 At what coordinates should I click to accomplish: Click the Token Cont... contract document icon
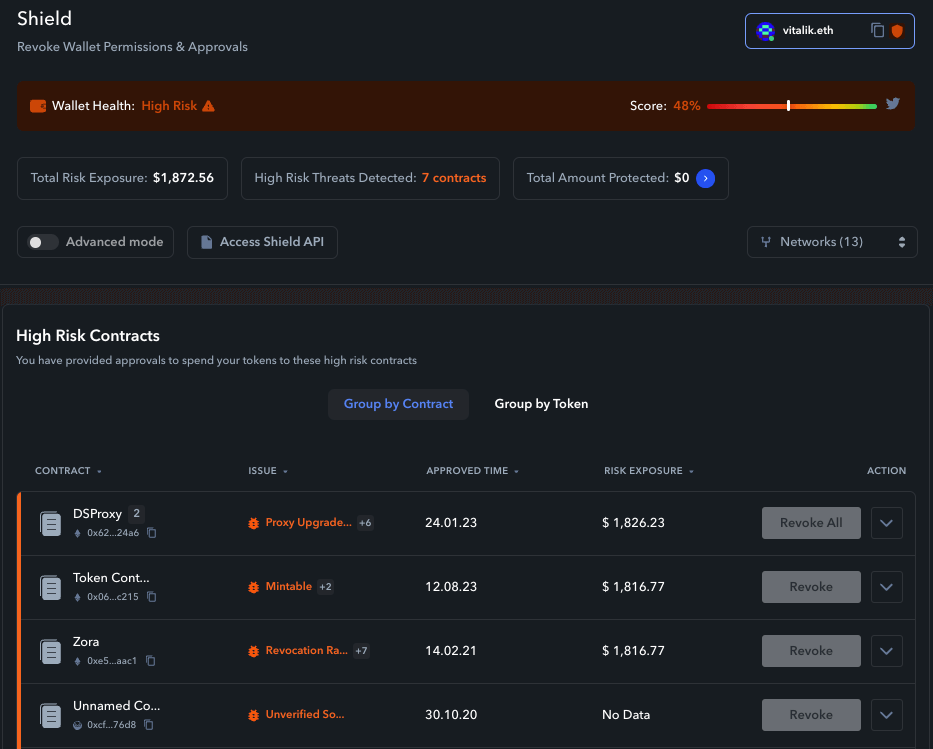(x=51, y=587)
